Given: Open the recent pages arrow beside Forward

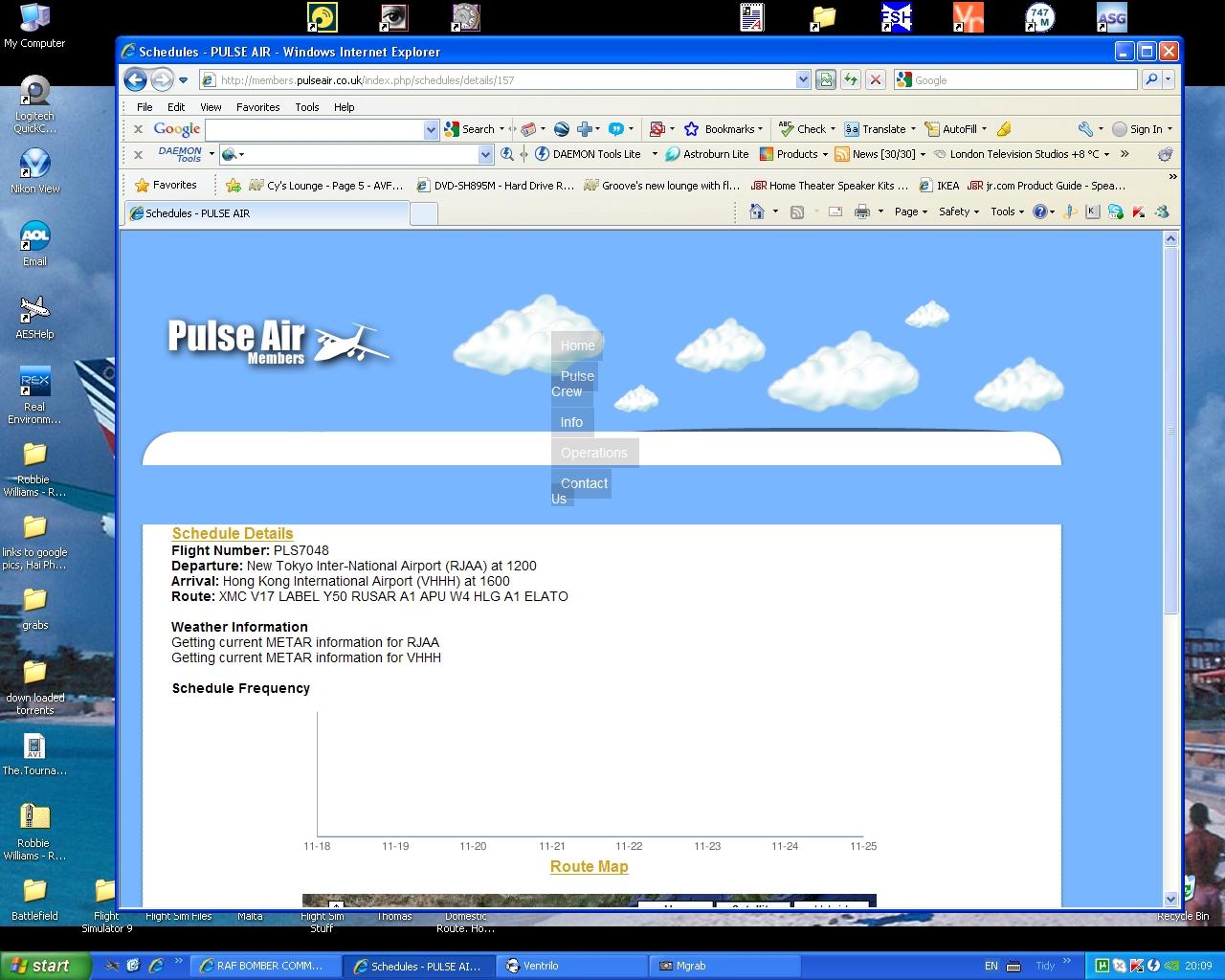Looking at the screenshot, I should click(183, 80).
